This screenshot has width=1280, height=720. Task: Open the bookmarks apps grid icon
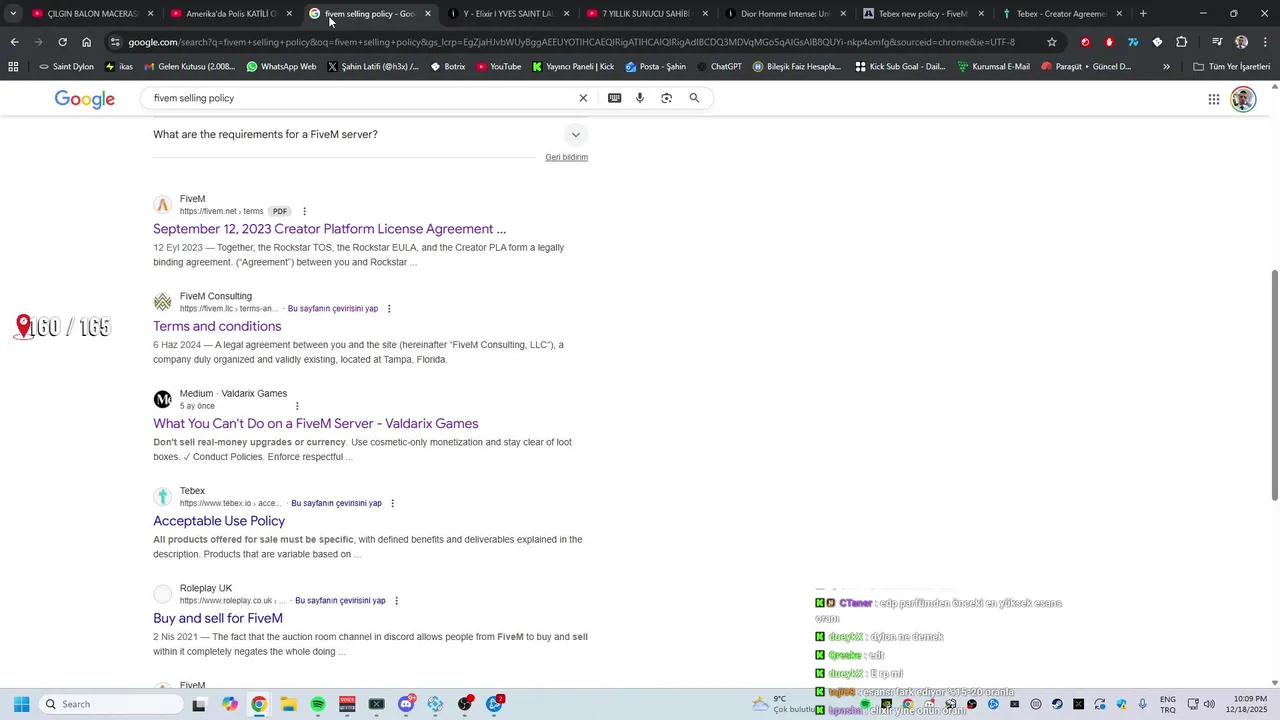tap(13, 67)
